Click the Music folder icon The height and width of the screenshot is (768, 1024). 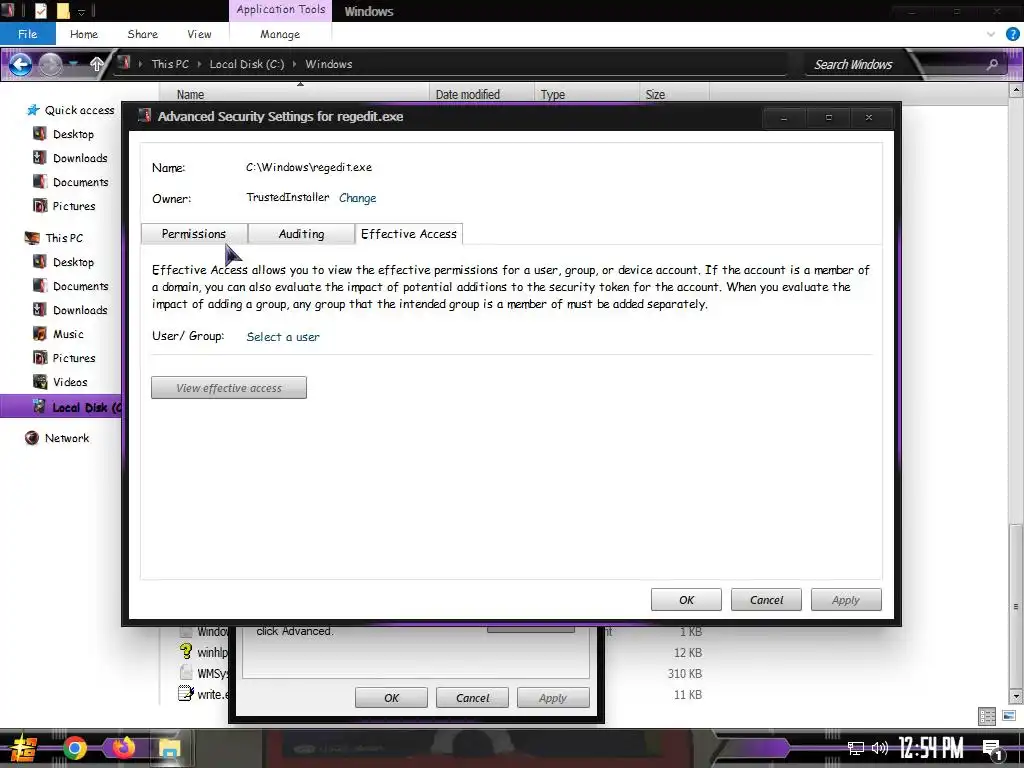pyautogui.click(x=40, y=334)
